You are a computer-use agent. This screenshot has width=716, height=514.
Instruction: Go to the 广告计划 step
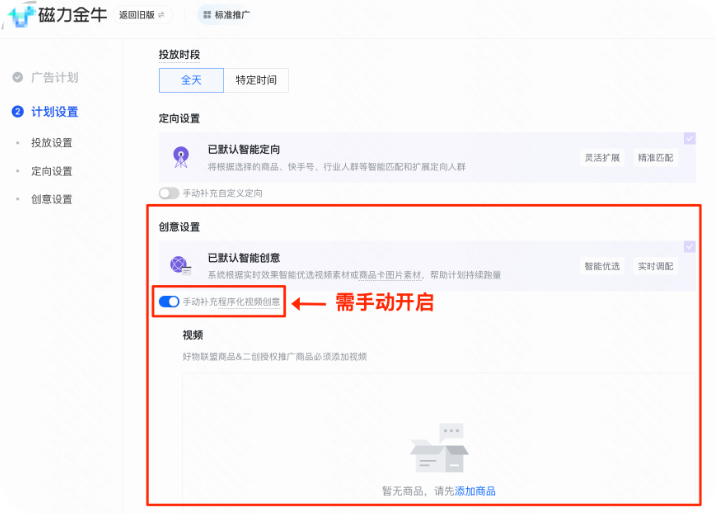click(x=55, y=77)
